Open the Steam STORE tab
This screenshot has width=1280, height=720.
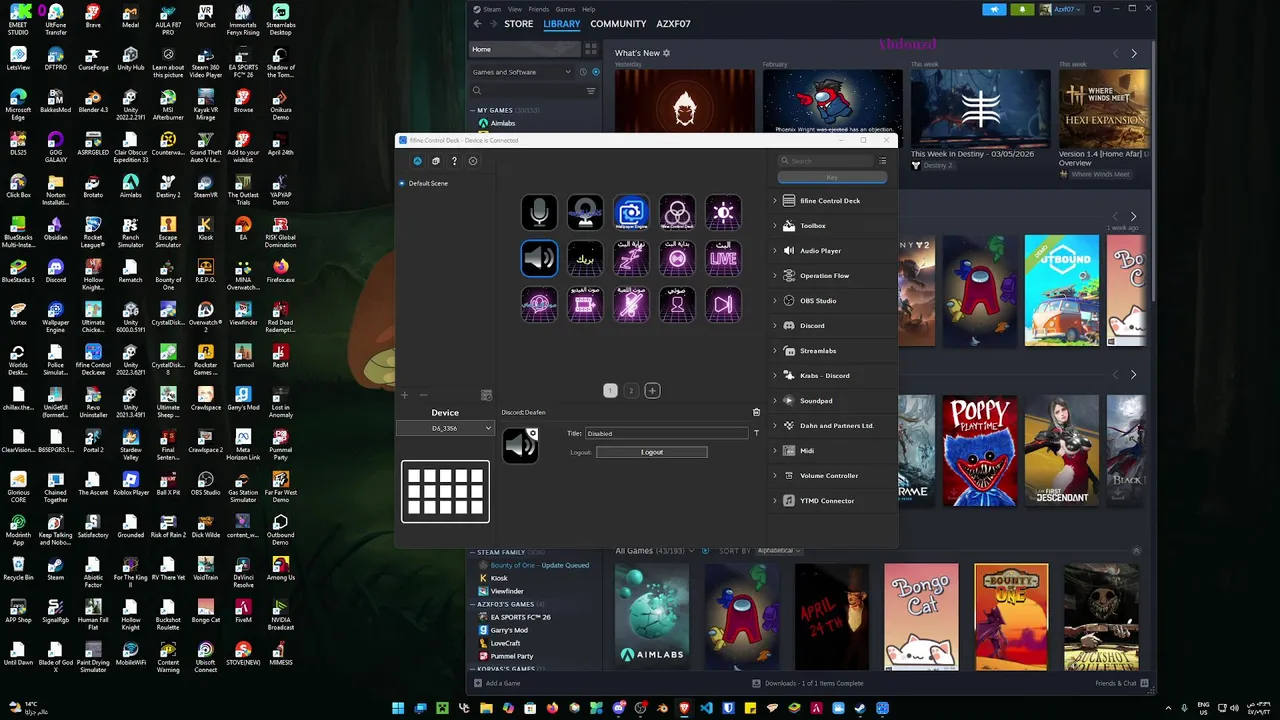[518, 24]
